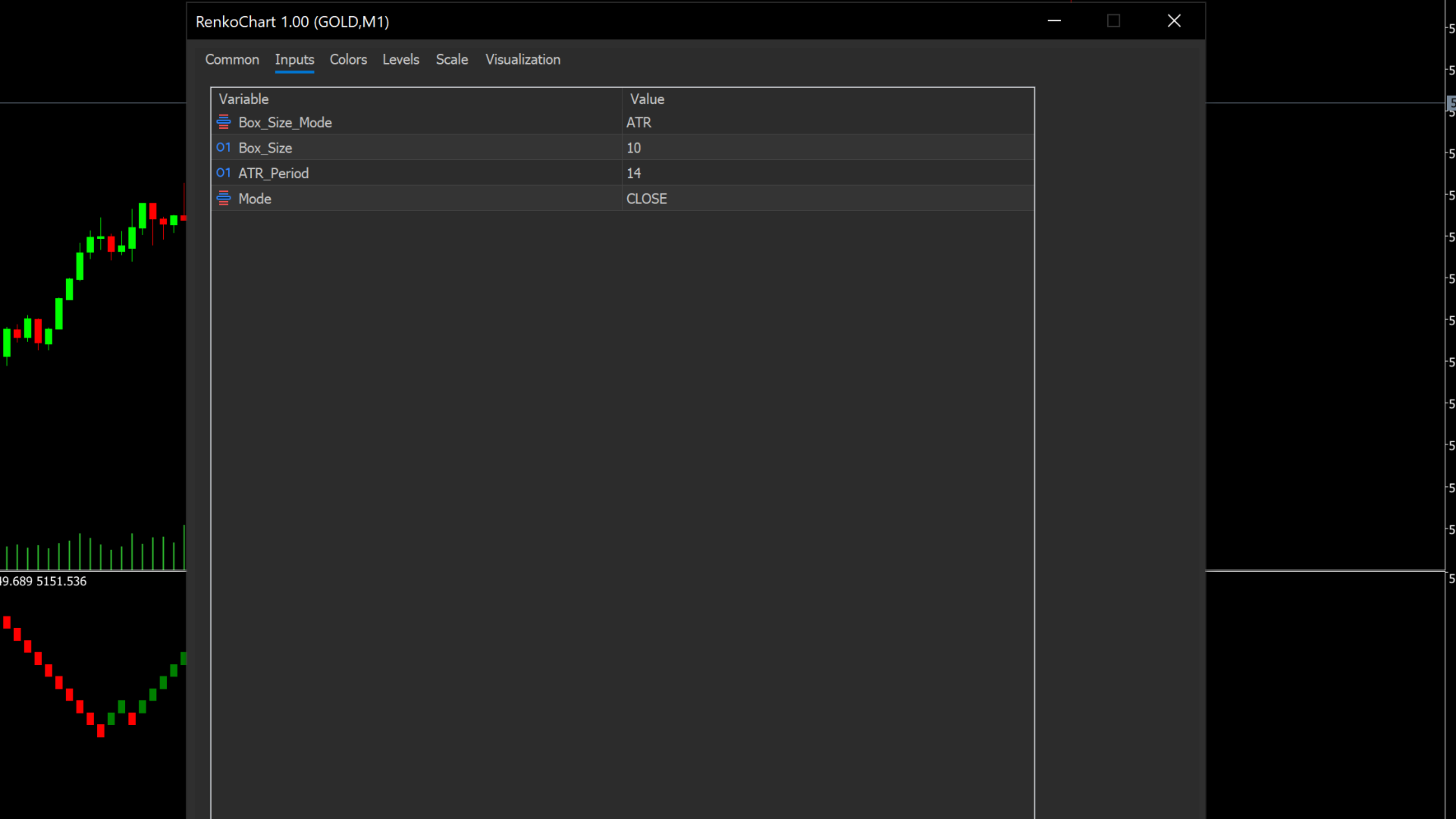The height and width of the screenshot is (819, 1456).
Task: Click the ATR_Period integer type icon
Action: click(x=224, y=173)
